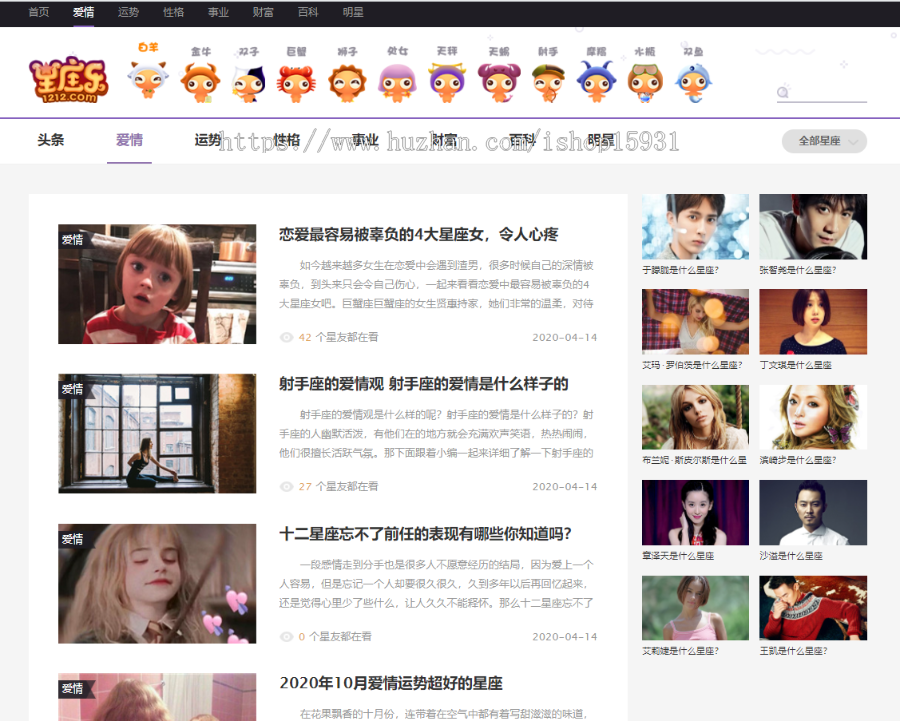This screenshot has width=900, height=721.
Task: Select the 金牛 (Taurus) zodiac icon
Action: pyautogui.click(x=200, y=75)
